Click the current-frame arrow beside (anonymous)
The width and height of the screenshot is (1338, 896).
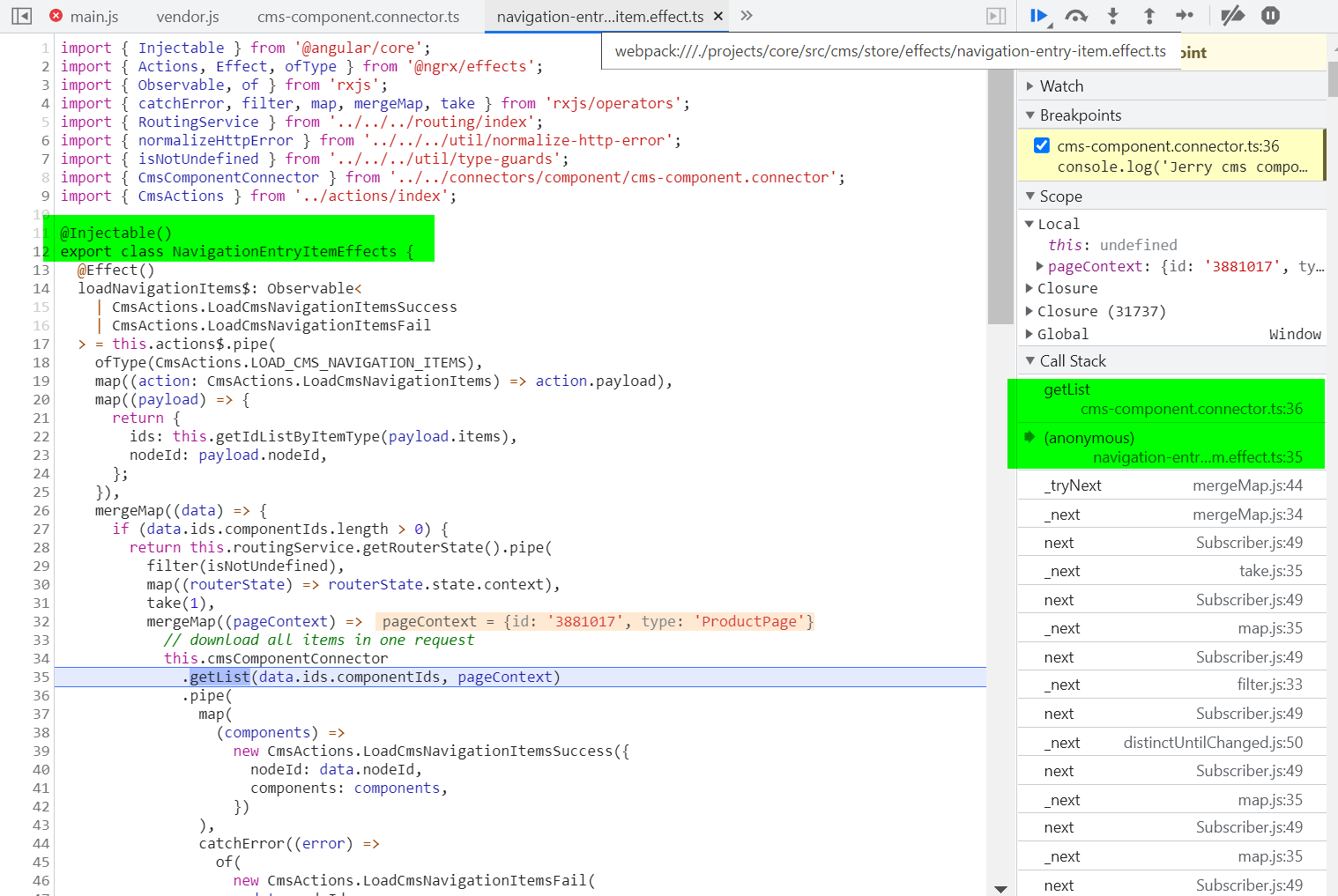pos(1029,437)
